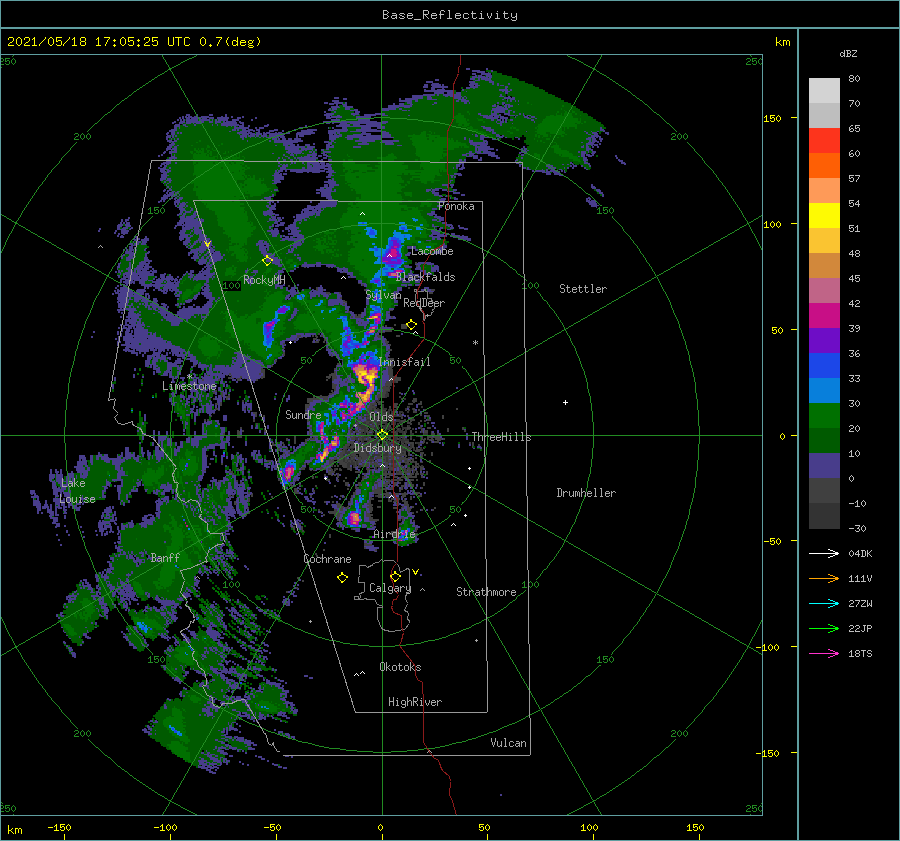
Task: Pick the top light-gray 80 dBZ swatch
Action: tap(824, 91)
